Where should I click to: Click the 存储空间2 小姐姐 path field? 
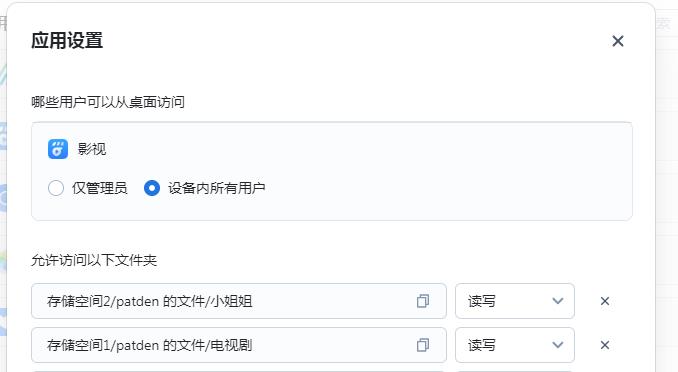click(239, 301)
